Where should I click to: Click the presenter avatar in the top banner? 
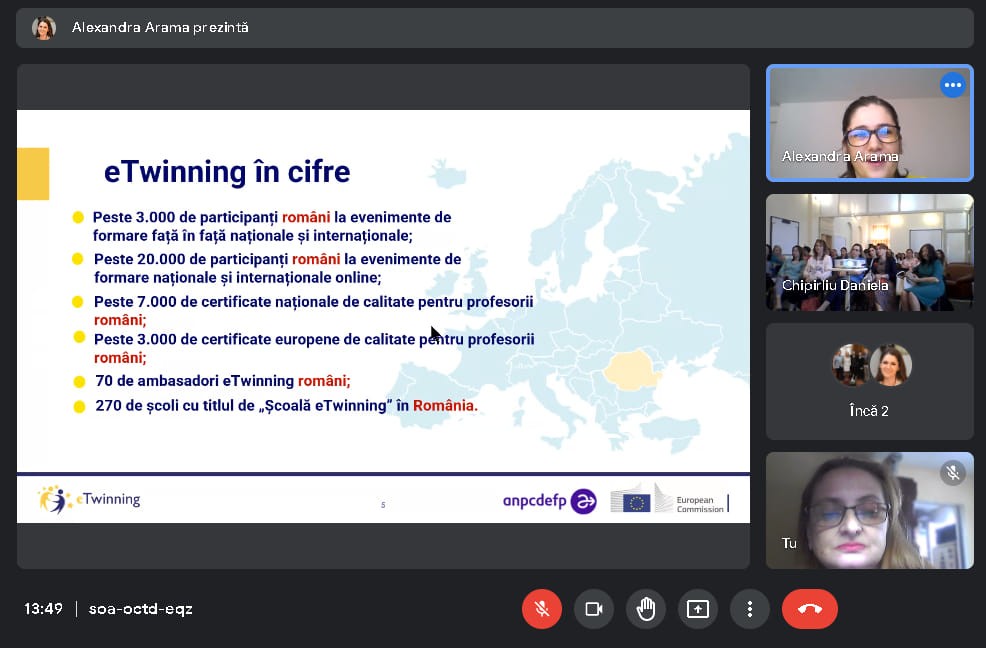point(43,28)
